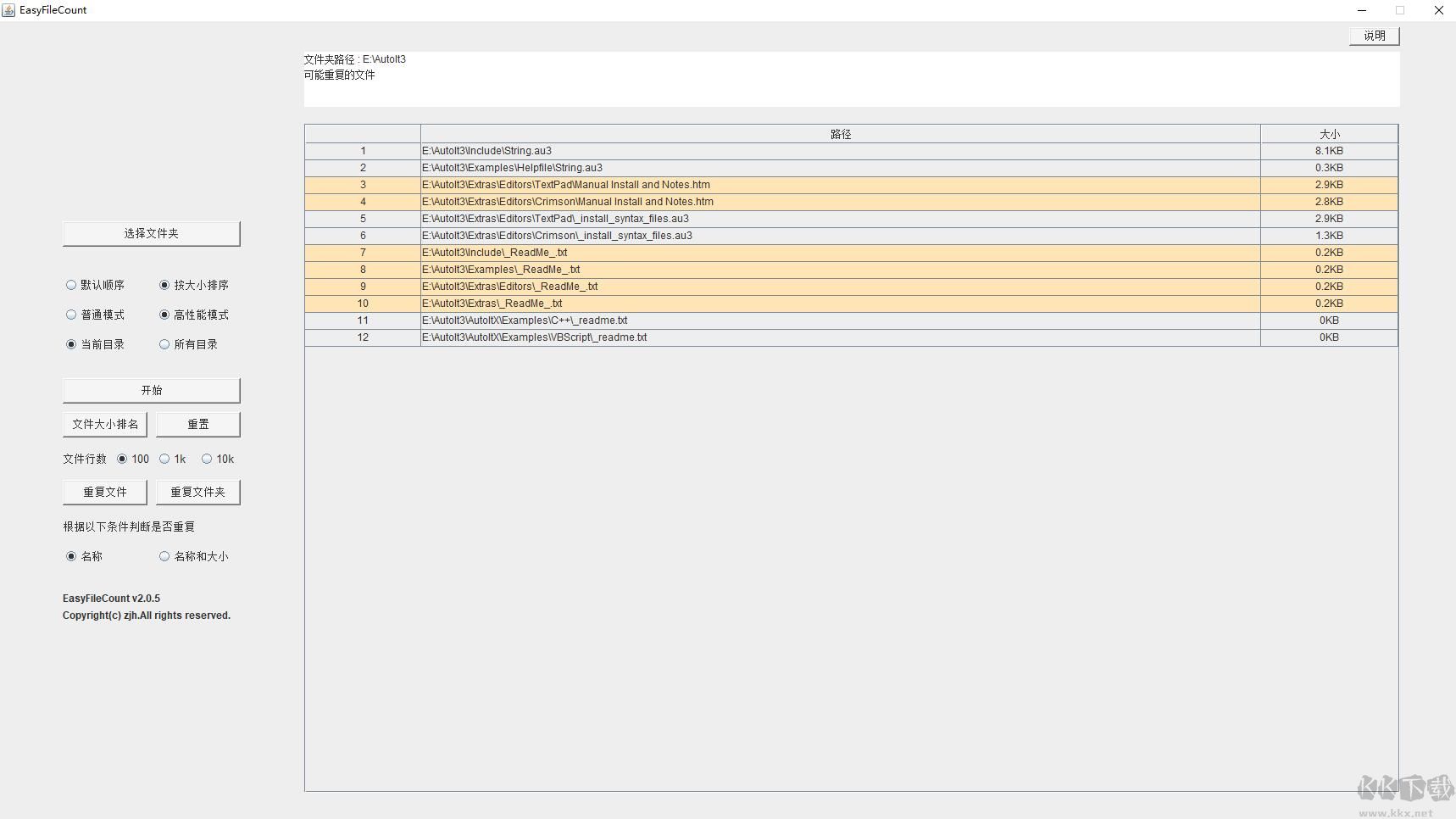This screenshot has height=819, width=1456.
Task: Click the 大小 column header
Action: click(x=1328, y=134)
